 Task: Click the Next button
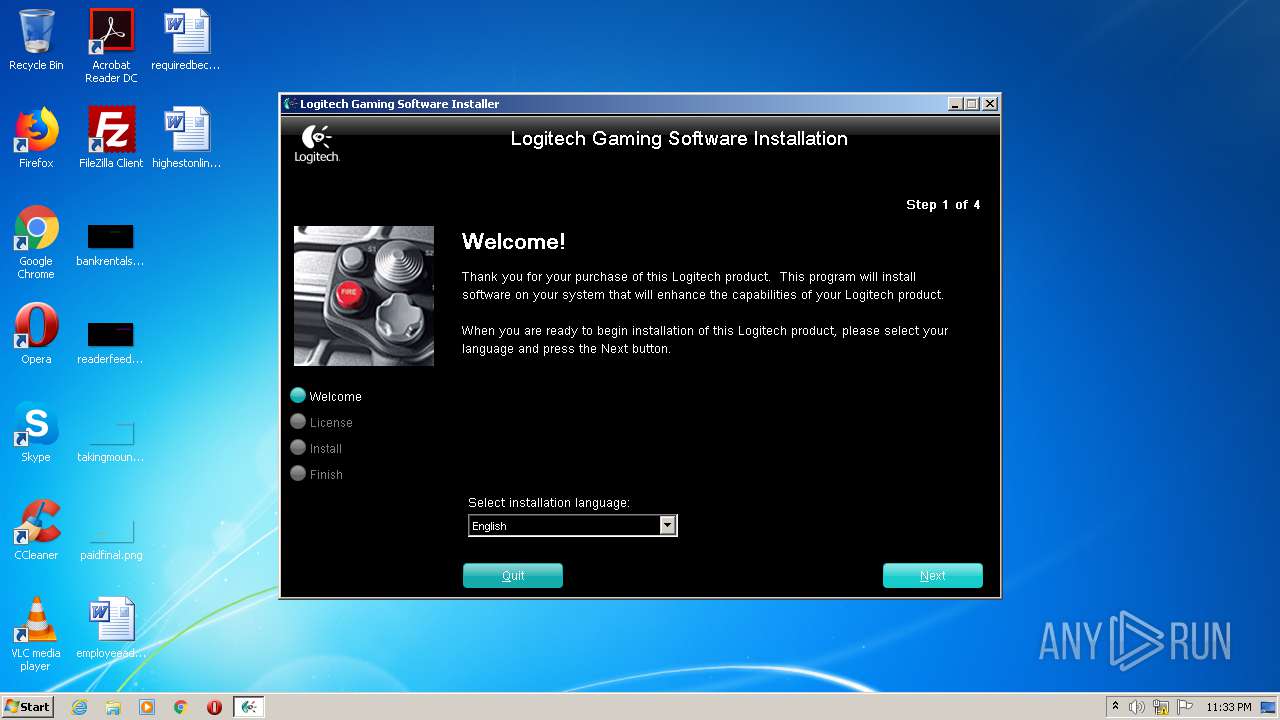tap(933, 576)
